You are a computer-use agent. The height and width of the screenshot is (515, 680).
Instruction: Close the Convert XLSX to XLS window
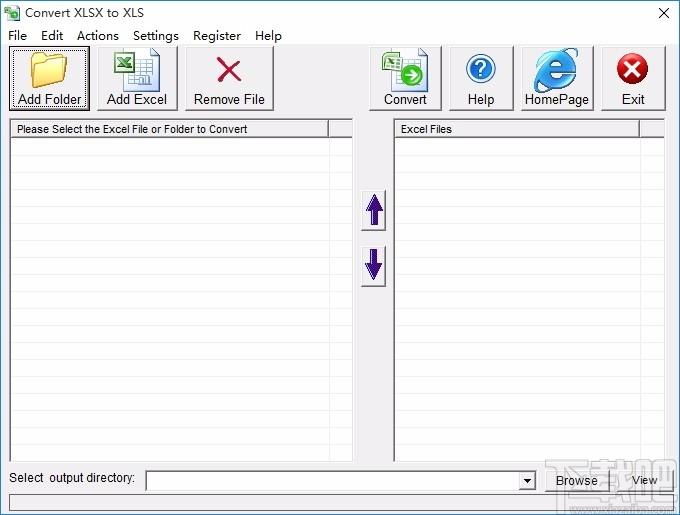click(x=664, y=13)
